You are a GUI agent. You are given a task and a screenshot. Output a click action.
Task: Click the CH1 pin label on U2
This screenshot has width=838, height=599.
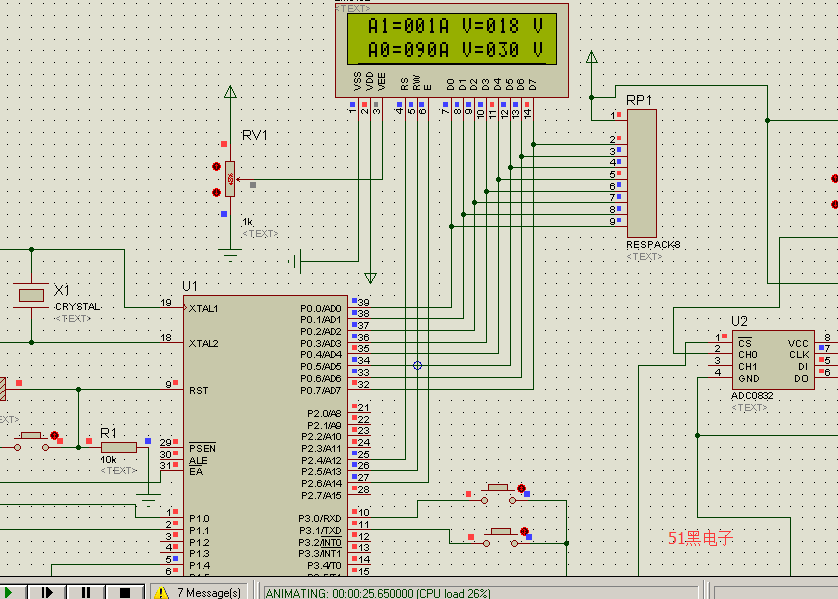pyautogui.click(x=748, y=367)
